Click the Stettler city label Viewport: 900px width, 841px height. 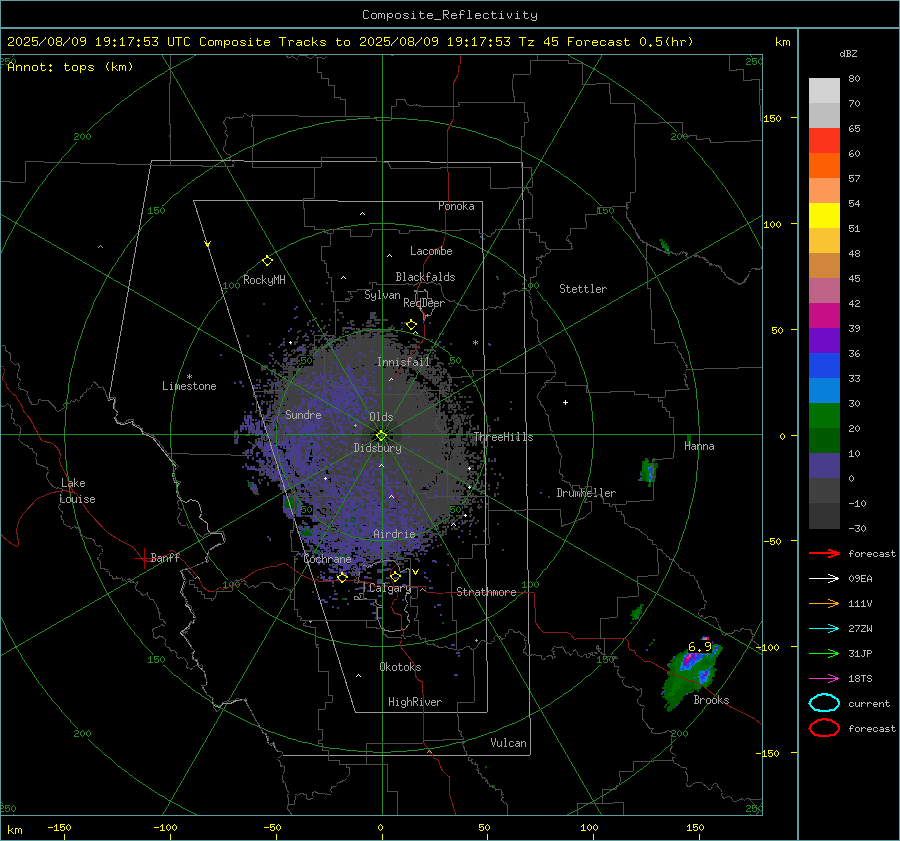pyautogui.click(x=583, y=289)
